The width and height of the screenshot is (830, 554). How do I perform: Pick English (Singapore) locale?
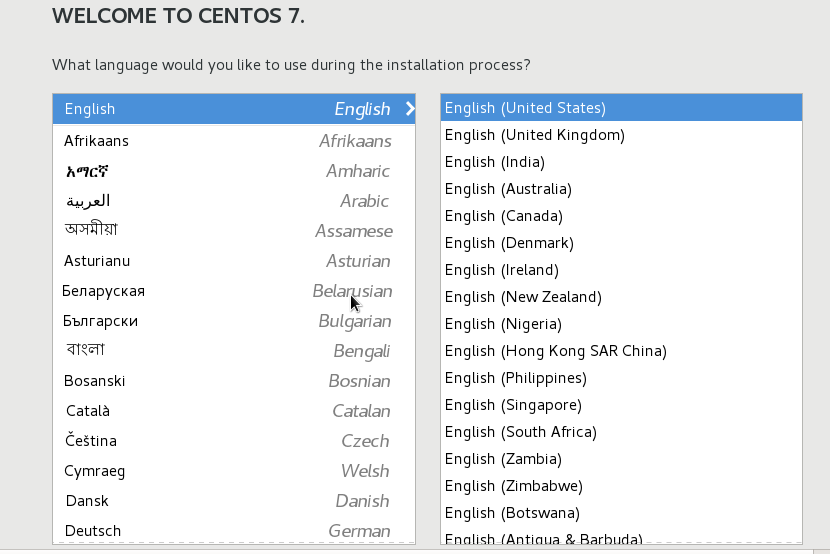[x=621, y=405]
